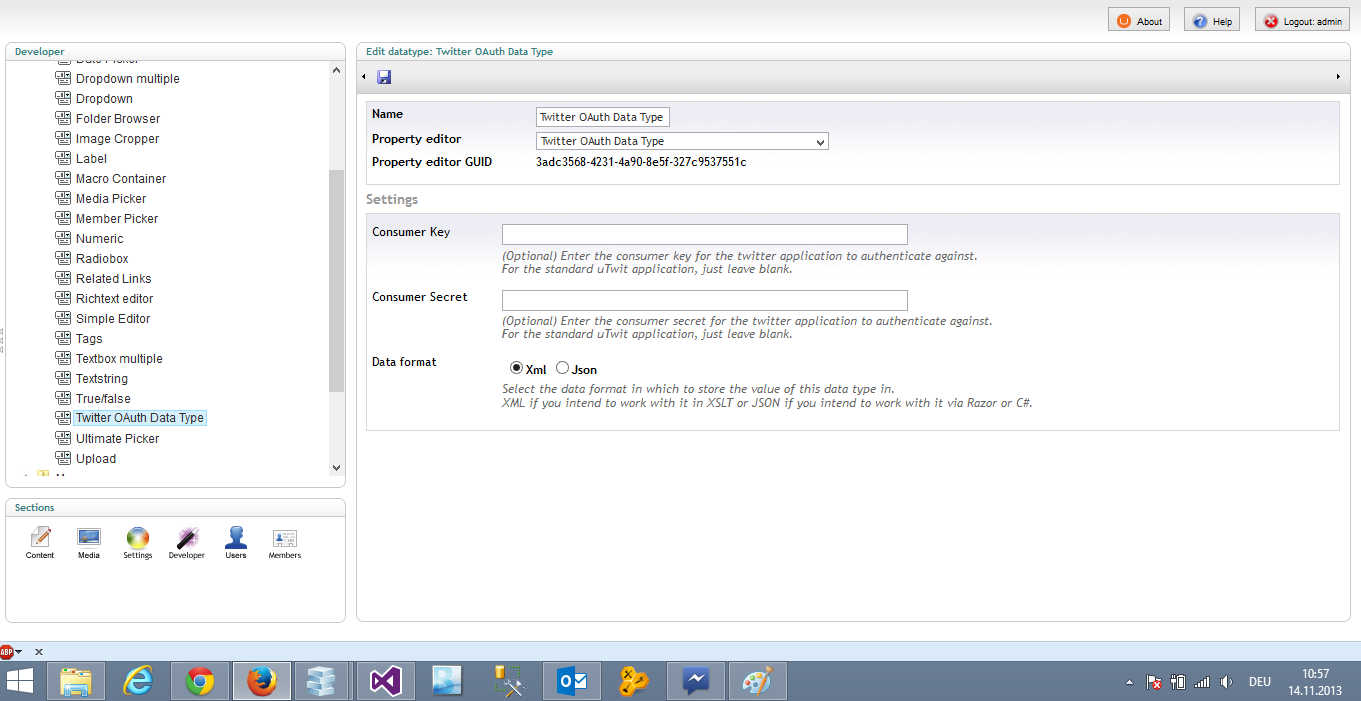Open Visual Studio from the taskbar
Screen dimensions: 1361x701
point(385,682)
